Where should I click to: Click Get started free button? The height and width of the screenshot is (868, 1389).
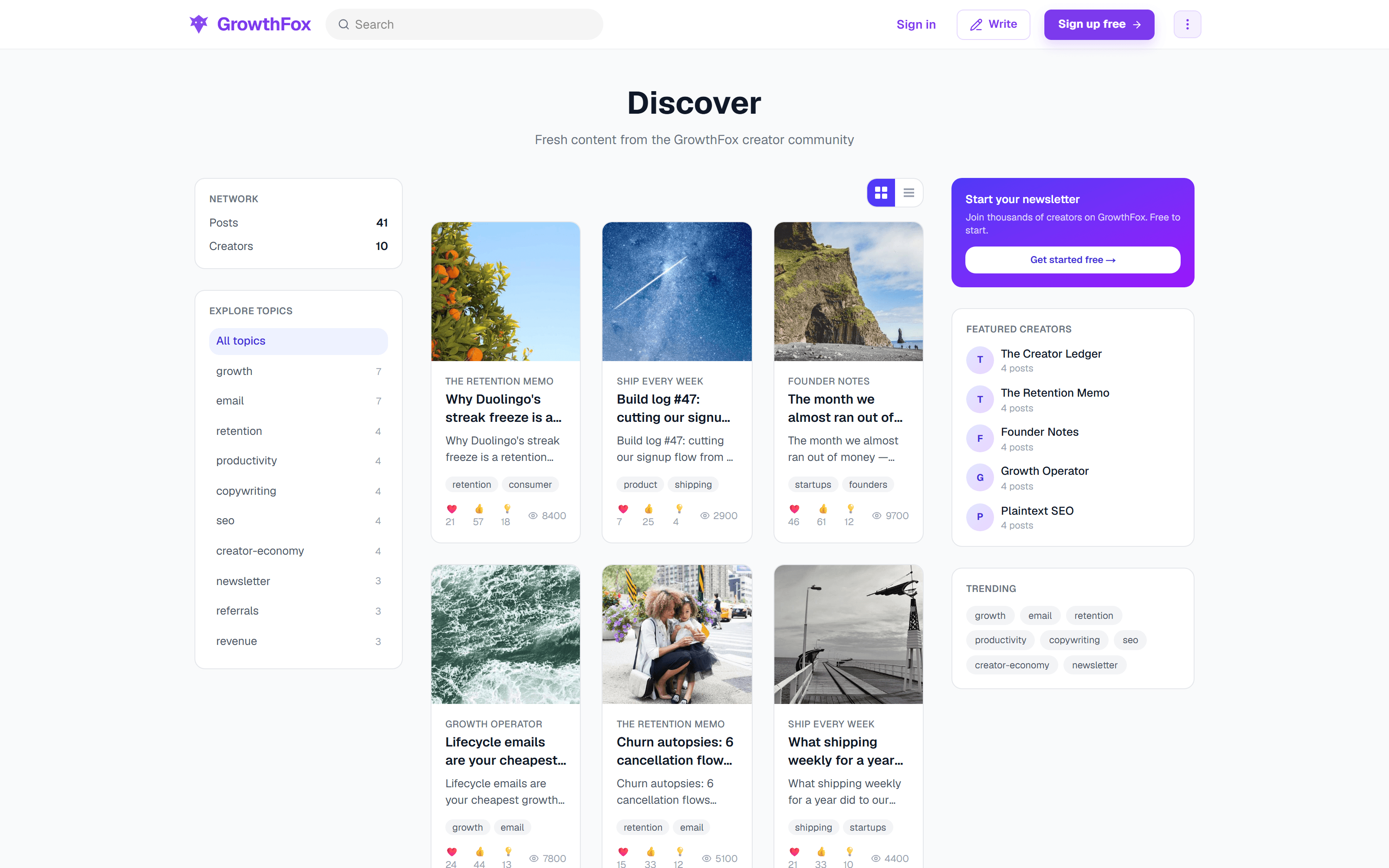click(1072, 260)
